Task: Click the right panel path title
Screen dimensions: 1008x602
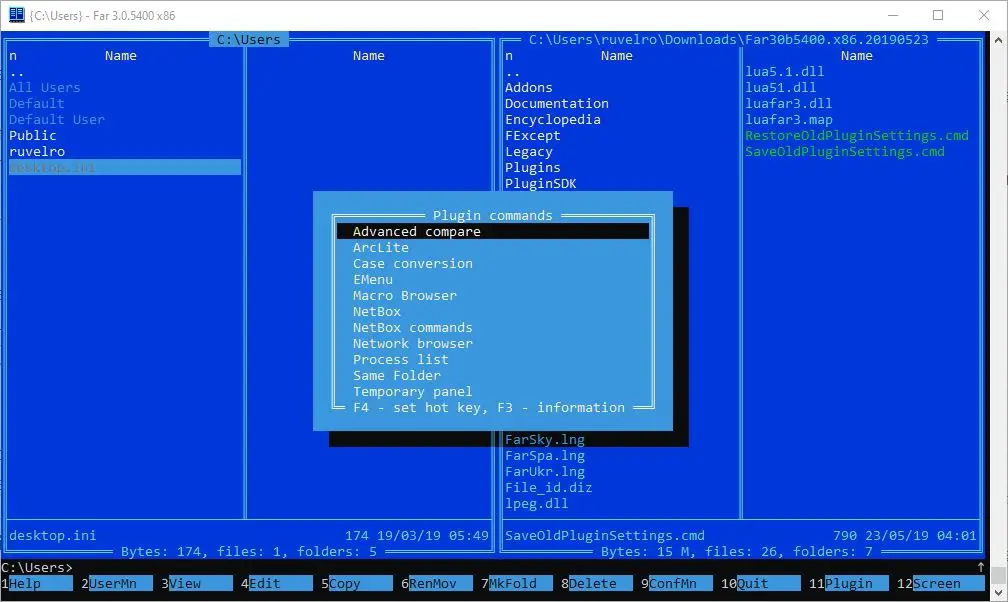Action: click(x=728, y=39)
